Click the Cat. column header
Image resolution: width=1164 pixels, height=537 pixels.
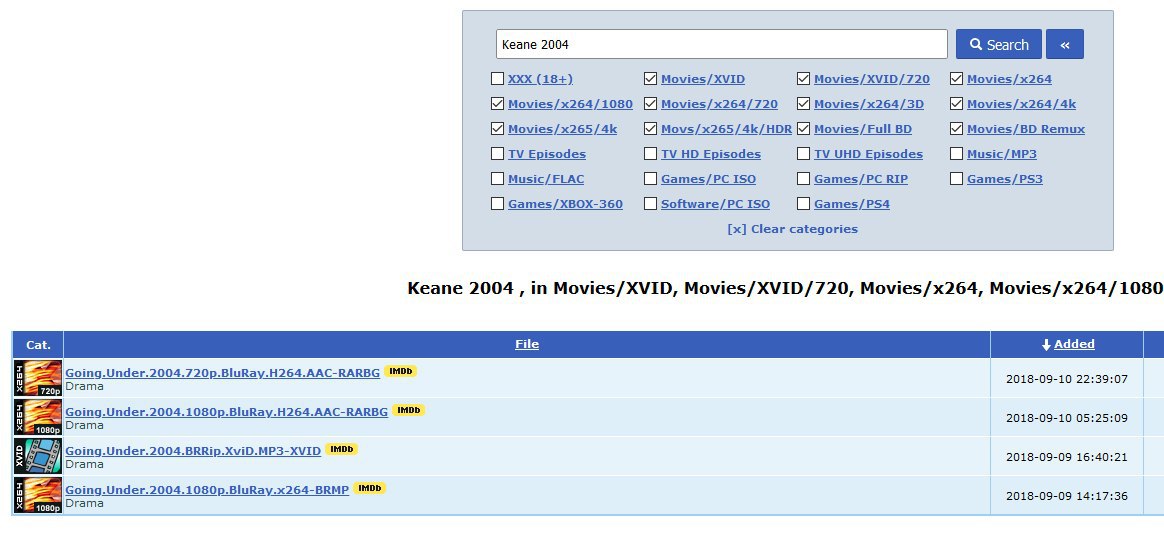[x=38, y=345]
